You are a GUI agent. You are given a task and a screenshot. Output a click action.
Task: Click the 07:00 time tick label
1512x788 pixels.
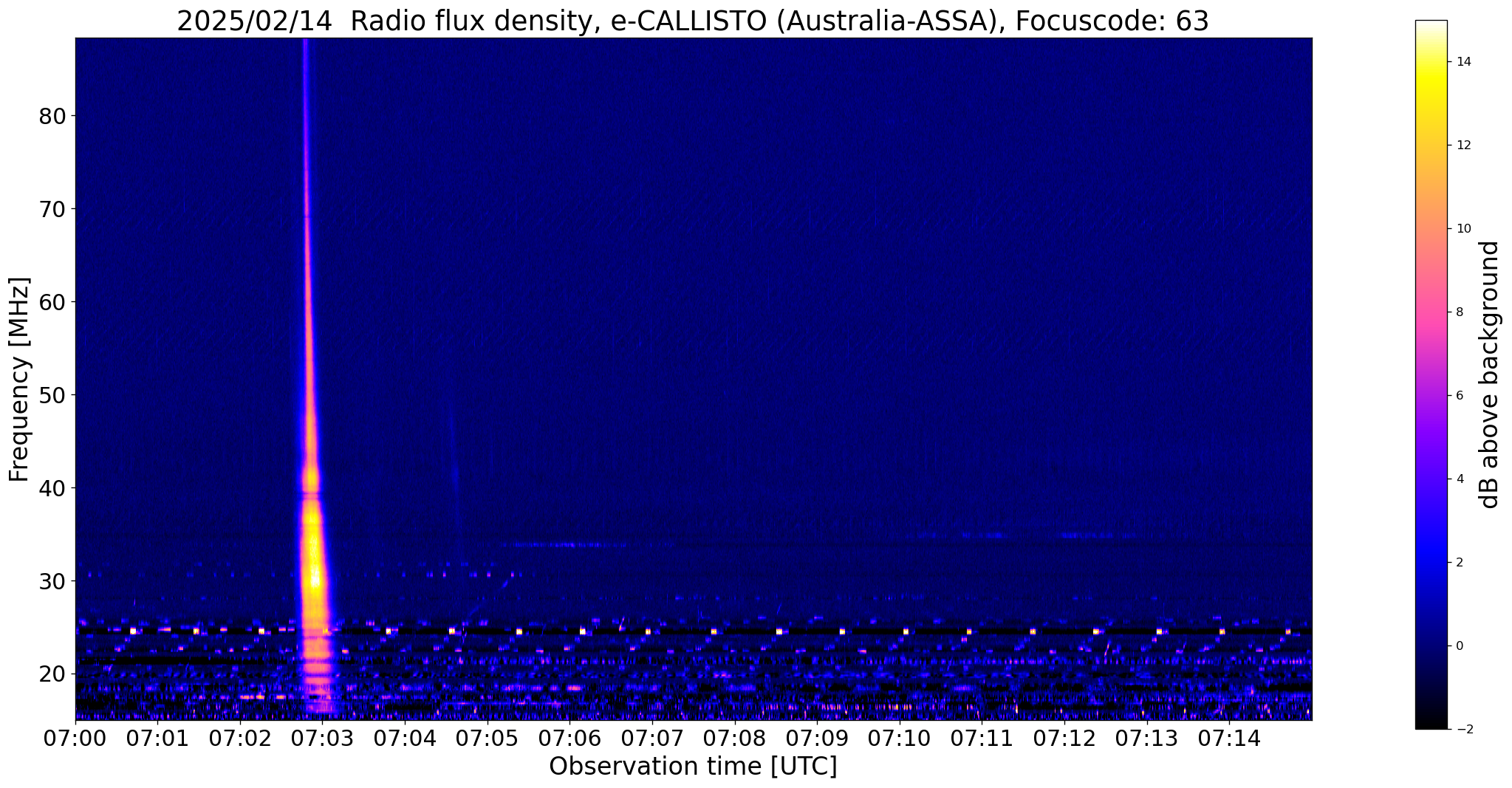[x=75, y=739]
